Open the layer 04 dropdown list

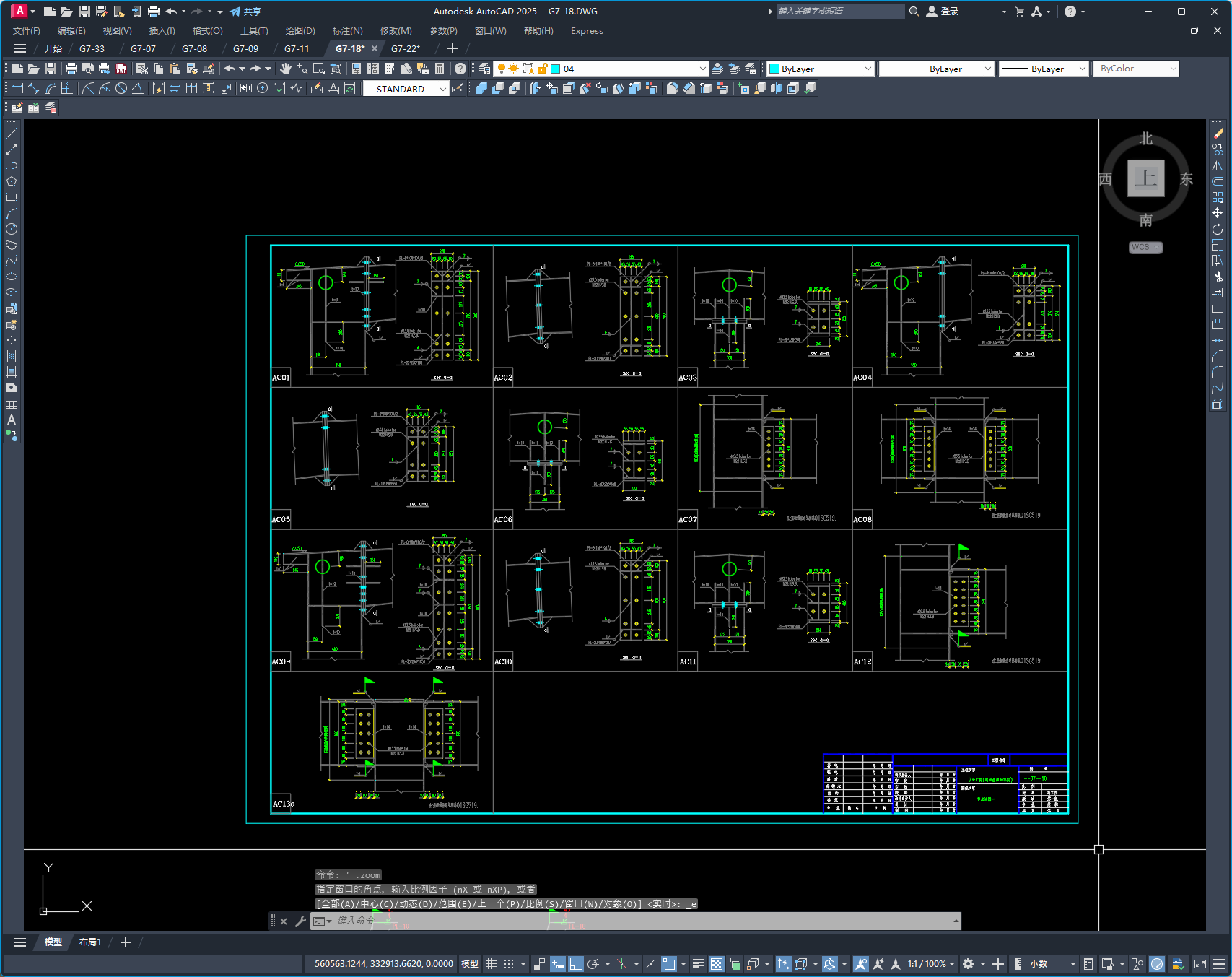point(703,69)
